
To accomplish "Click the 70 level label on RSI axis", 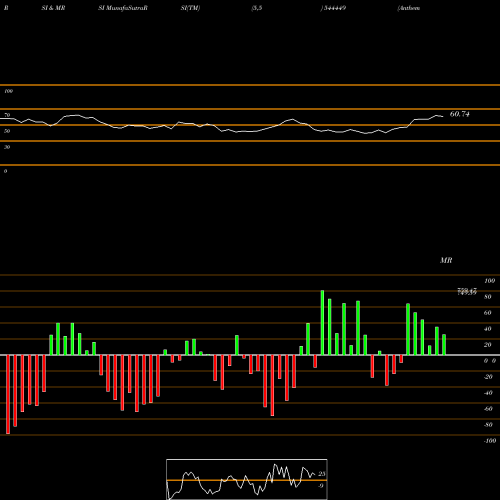I will (x=7, y=115).
